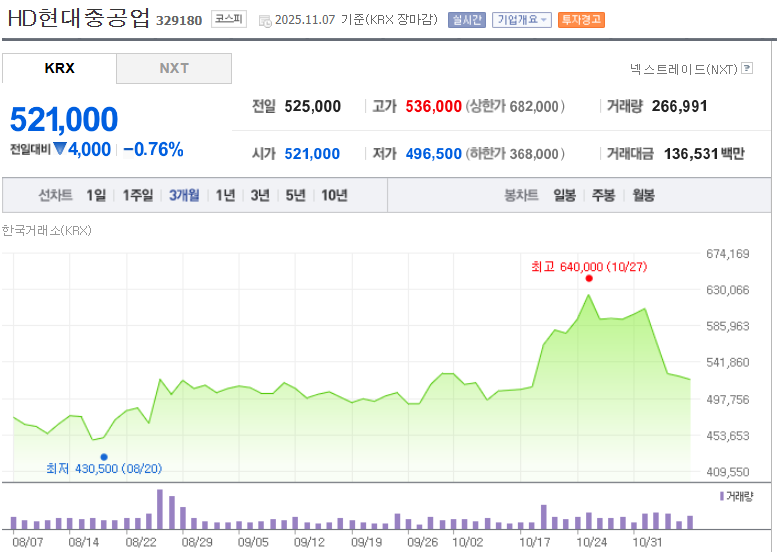Switch to 일봉 candlestick chart
777x552 pixels.
coord(565,195)
